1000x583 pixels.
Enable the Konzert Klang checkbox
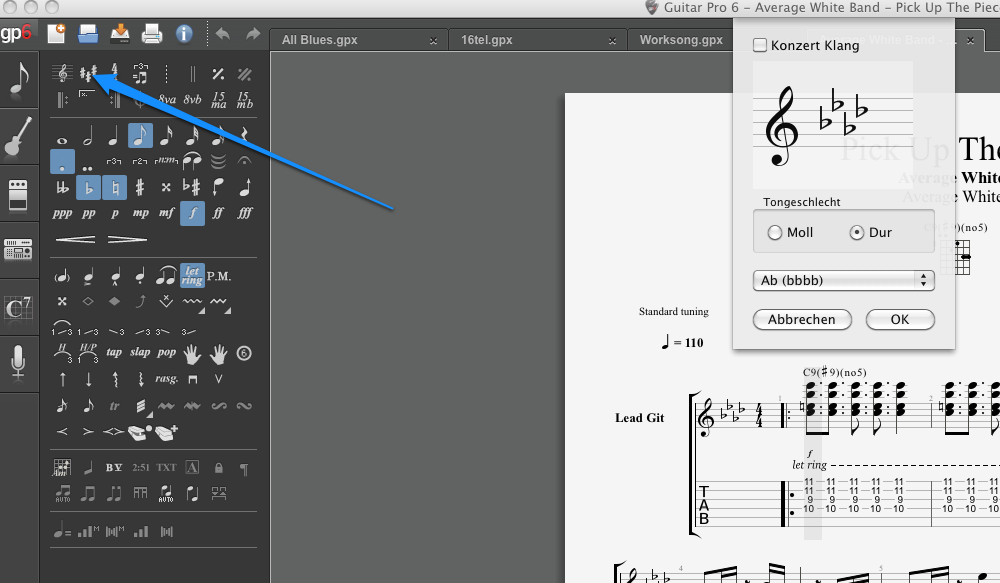tap(760, 45)
